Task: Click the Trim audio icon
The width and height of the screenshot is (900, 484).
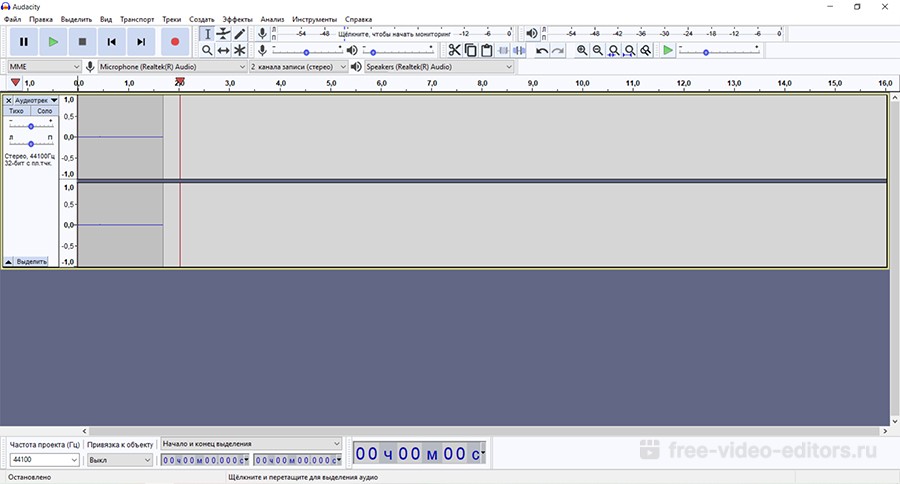Action: pyautogui.click(x=503, y=51)
